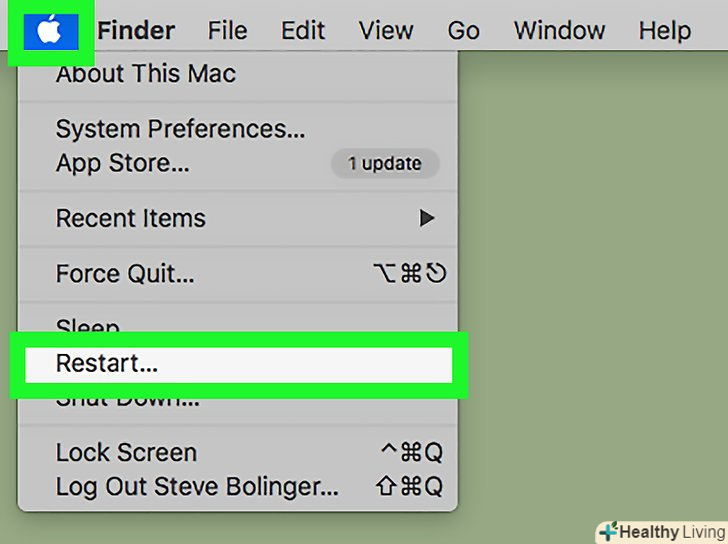The image size is (728, 544).
Task: Open the Go menu
Action: tap(463, 31)
